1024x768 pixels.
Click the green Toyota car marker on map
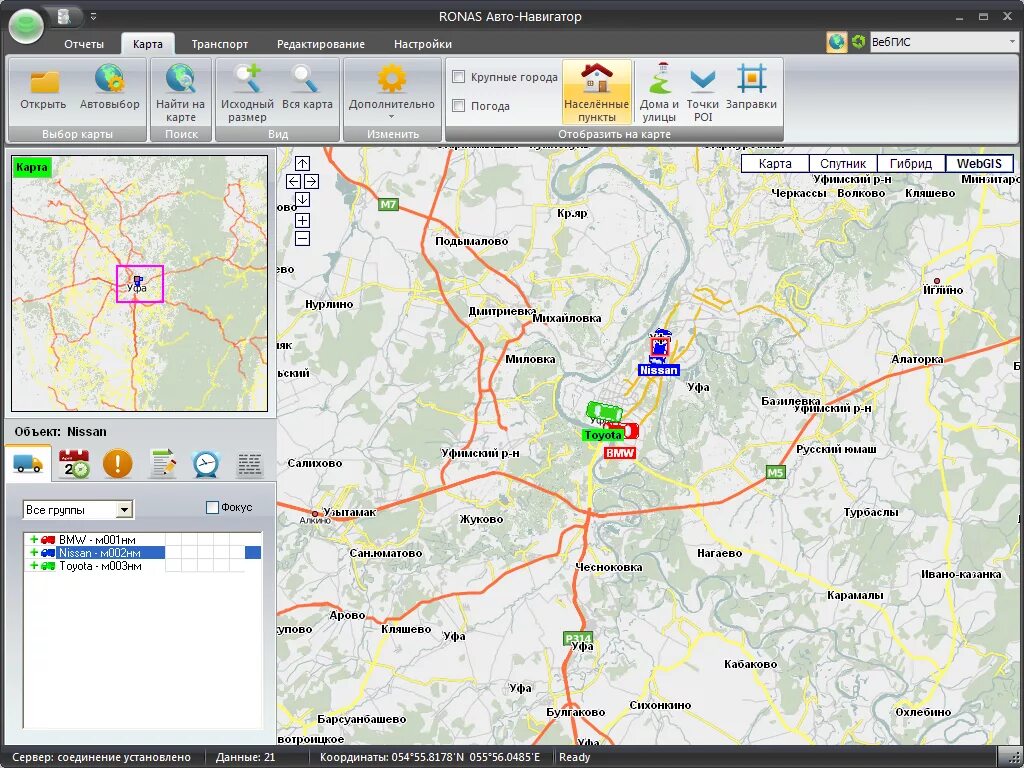[604, 412]
